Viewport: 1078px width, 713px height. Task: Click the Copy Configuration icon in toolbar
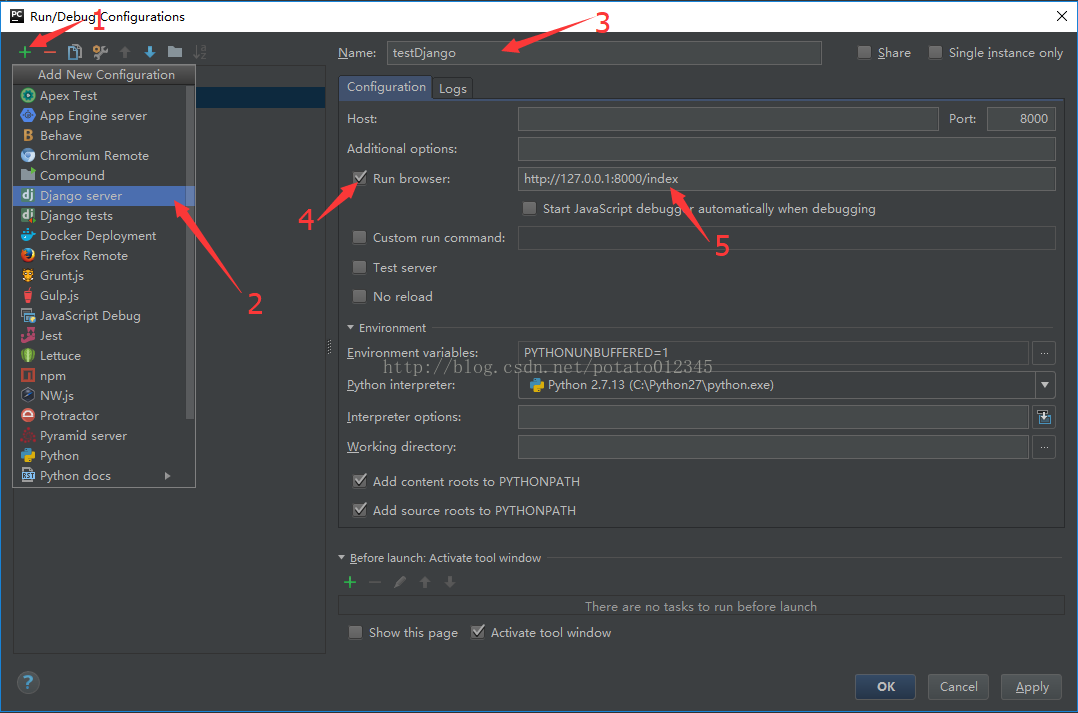point(74,52)
